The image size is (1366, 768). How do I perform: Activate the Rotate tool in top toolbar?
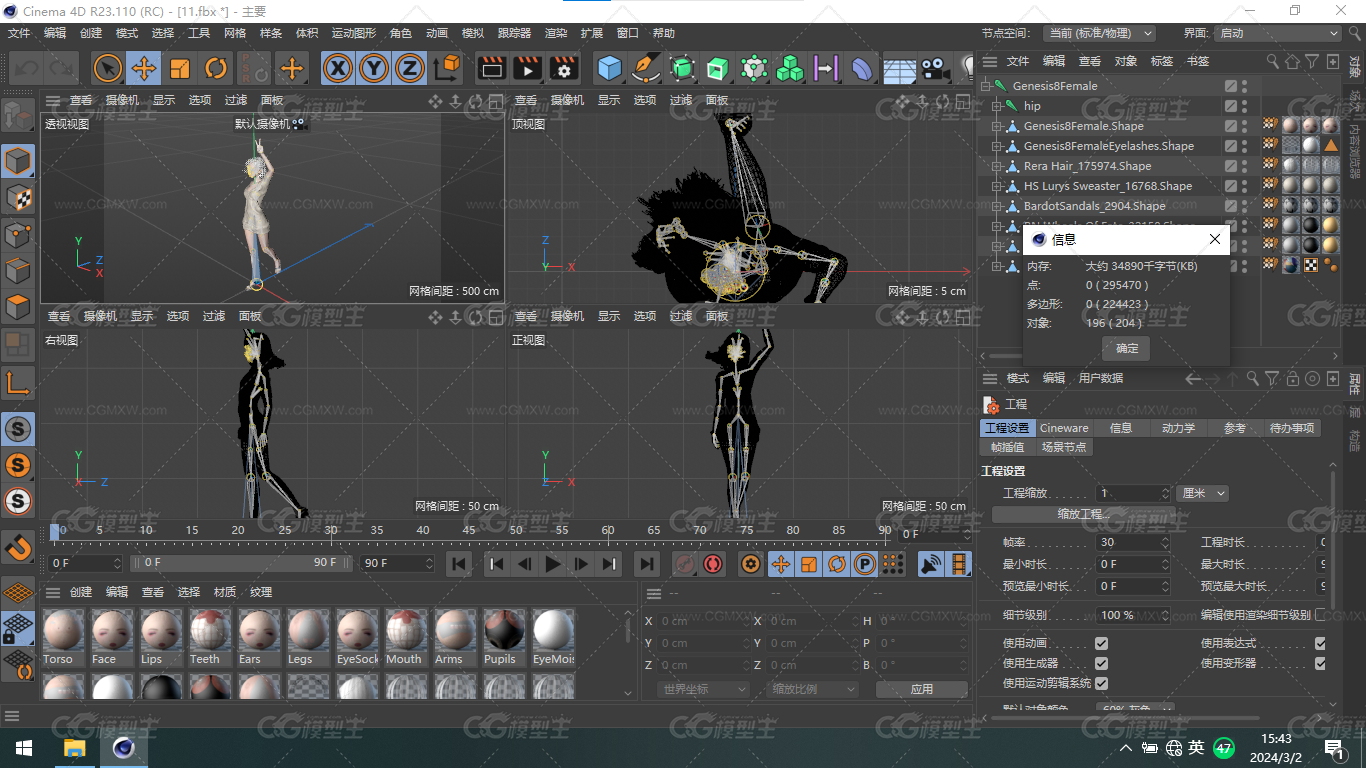pos(216,68)
